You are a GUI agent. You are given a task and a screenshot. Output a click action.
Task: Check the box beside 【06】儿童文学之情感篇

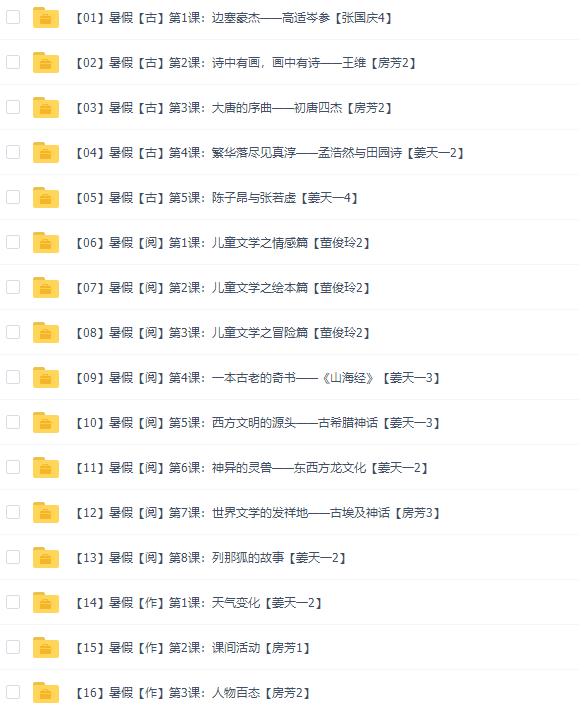point(13,242)
